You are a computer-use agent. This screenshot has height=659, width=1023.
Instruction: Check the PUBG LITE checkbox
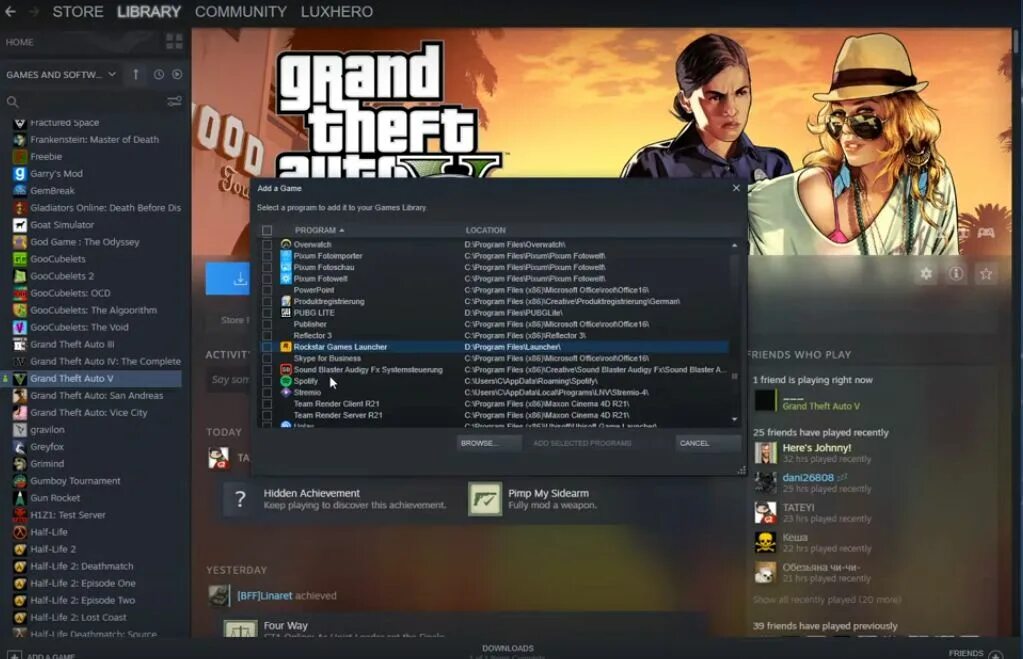[267, 313]
